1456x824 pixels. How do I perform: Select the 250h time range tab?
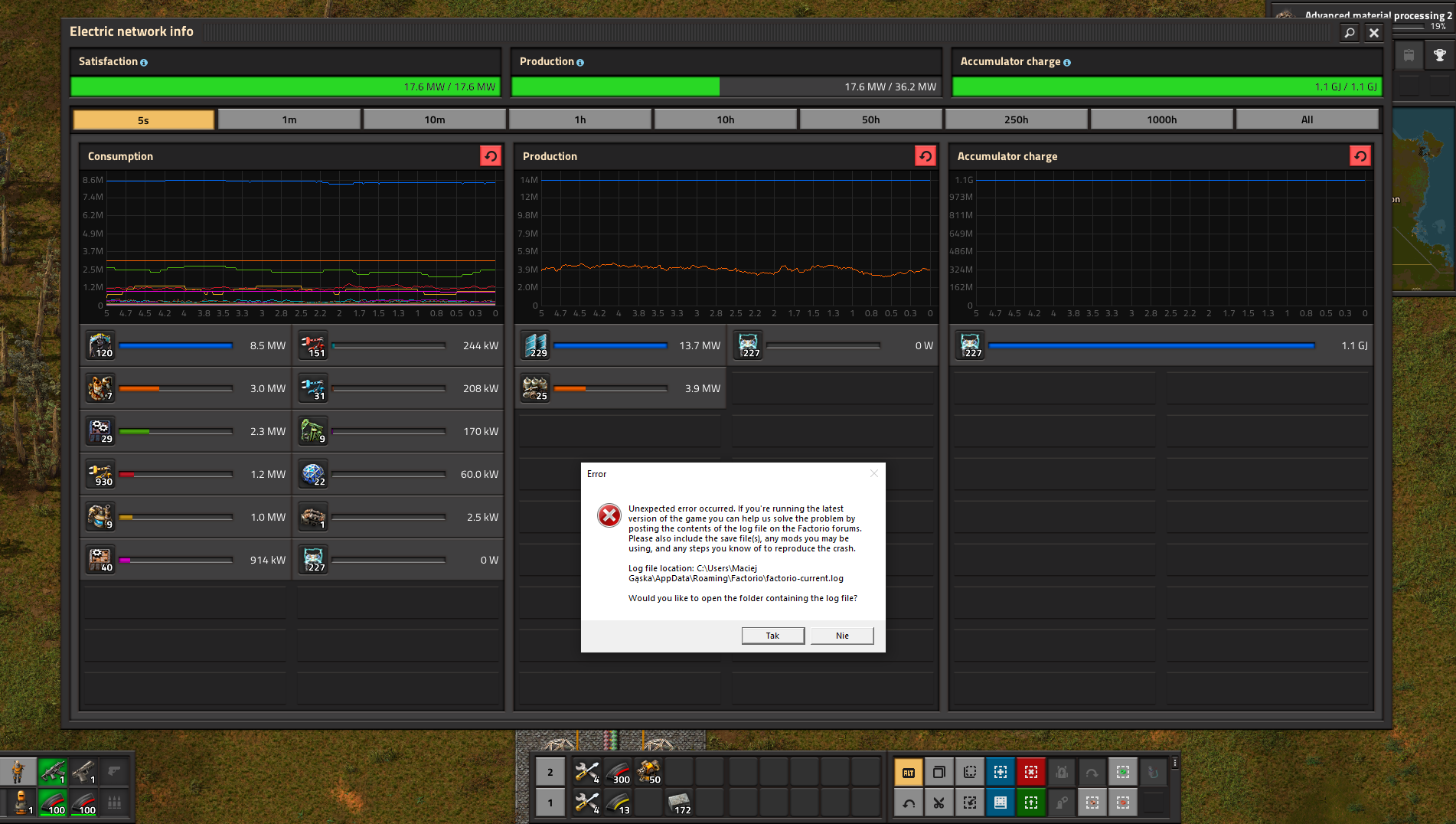coord(1017,119)
